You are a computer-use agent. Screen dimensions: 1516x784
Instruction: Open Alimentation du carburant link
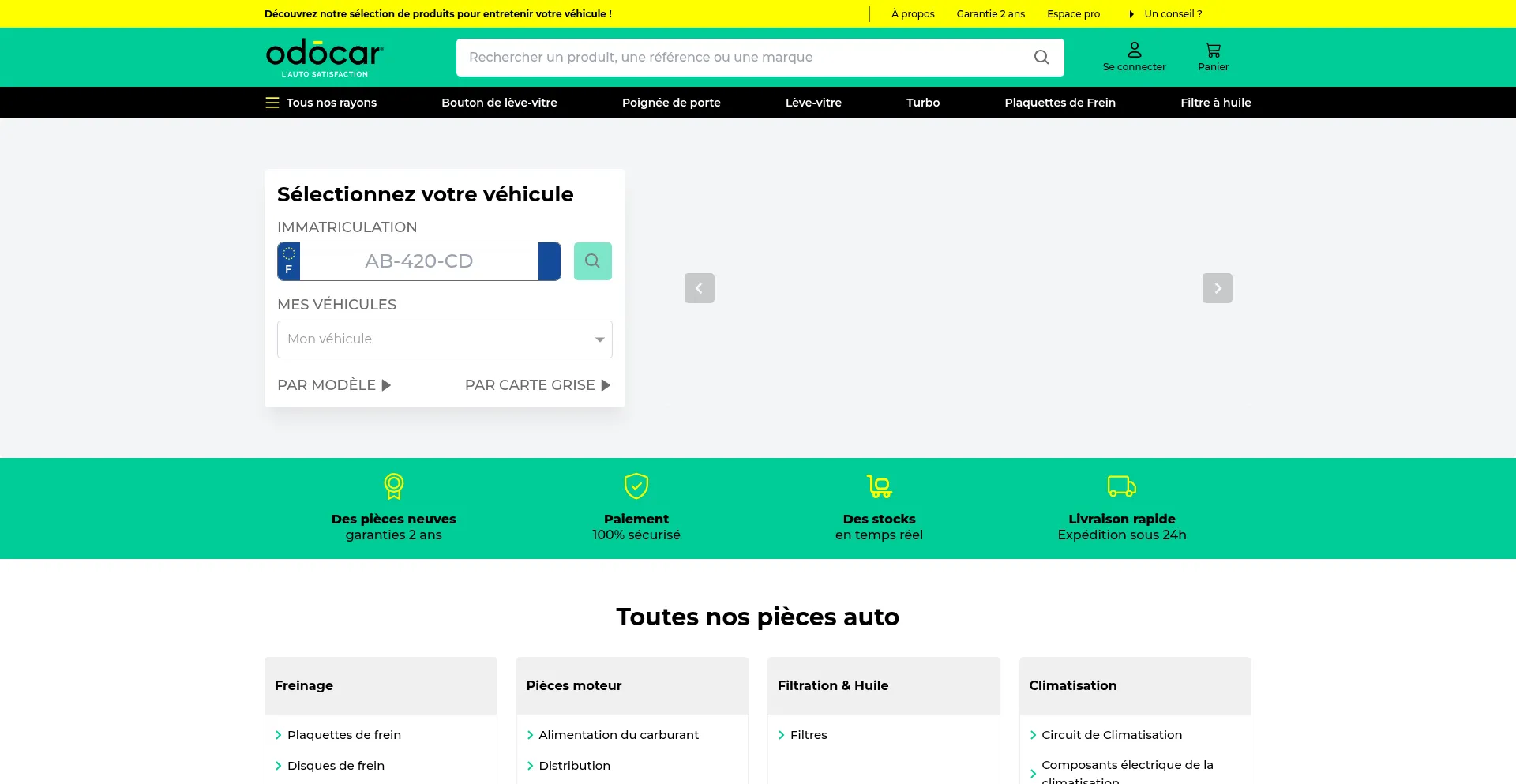(619, 735)
